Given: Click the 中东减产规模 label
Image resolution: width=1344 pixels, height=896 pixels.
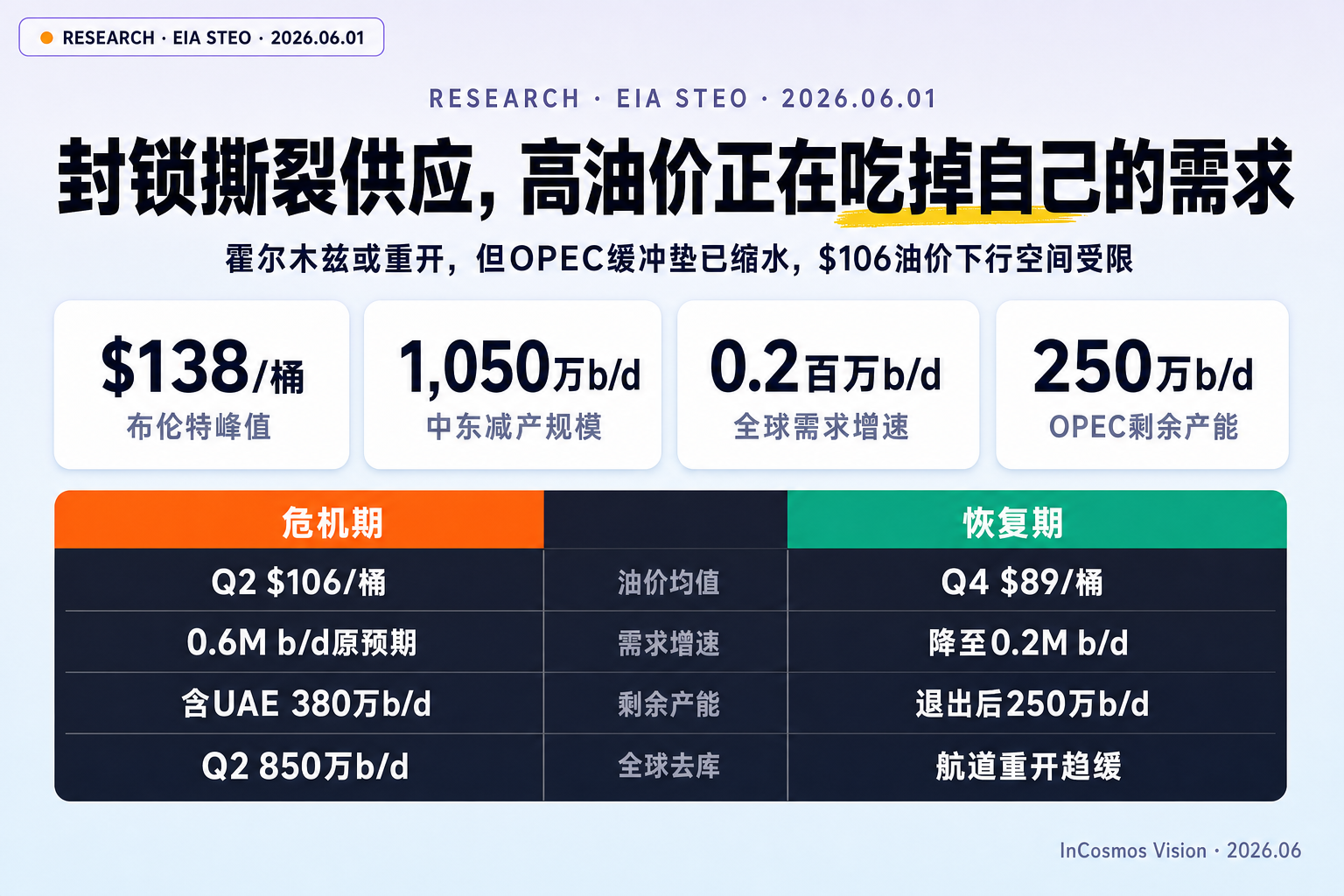Looking at the screenshot, I should [514, 427].
